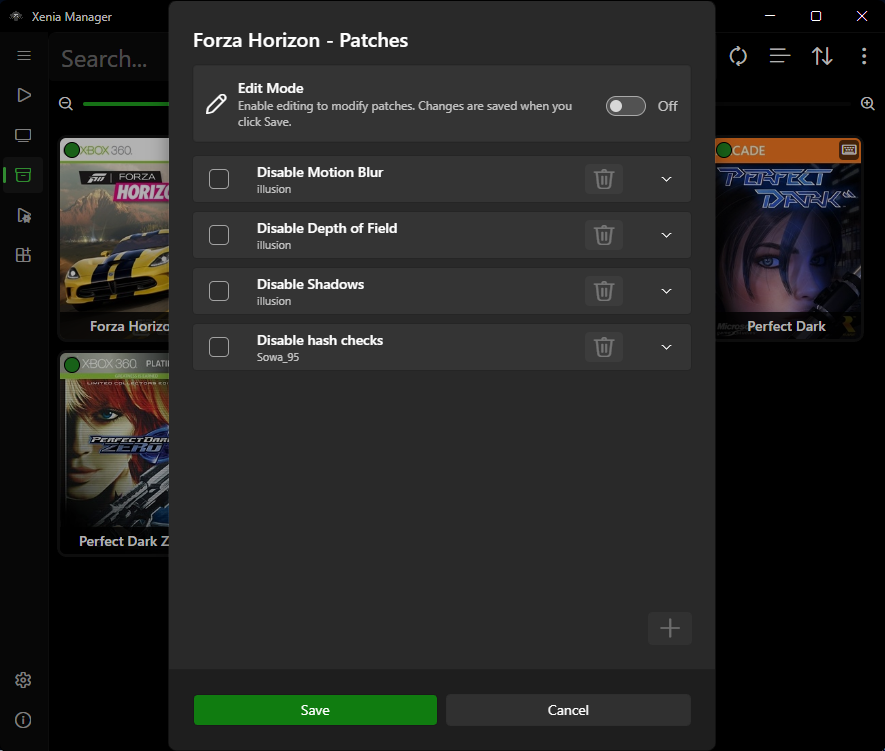The width and height of the screenshot is (885, 751).
Task: Minimize the Xenia Manager window
Action: pyautogui.click(x=770, y=16)
